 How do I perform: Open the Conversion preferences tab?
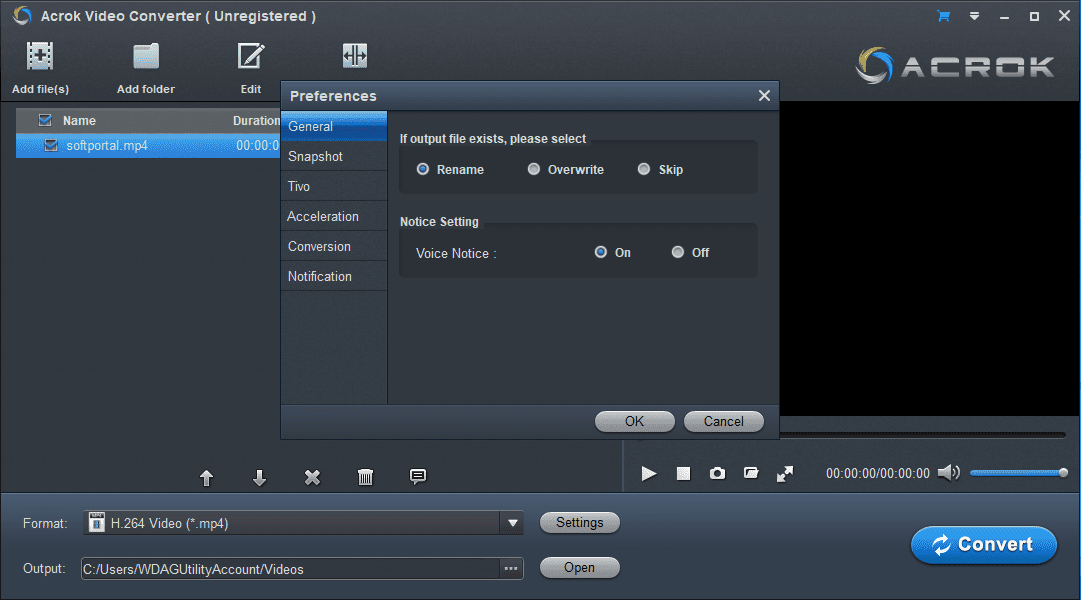point(334,246)
